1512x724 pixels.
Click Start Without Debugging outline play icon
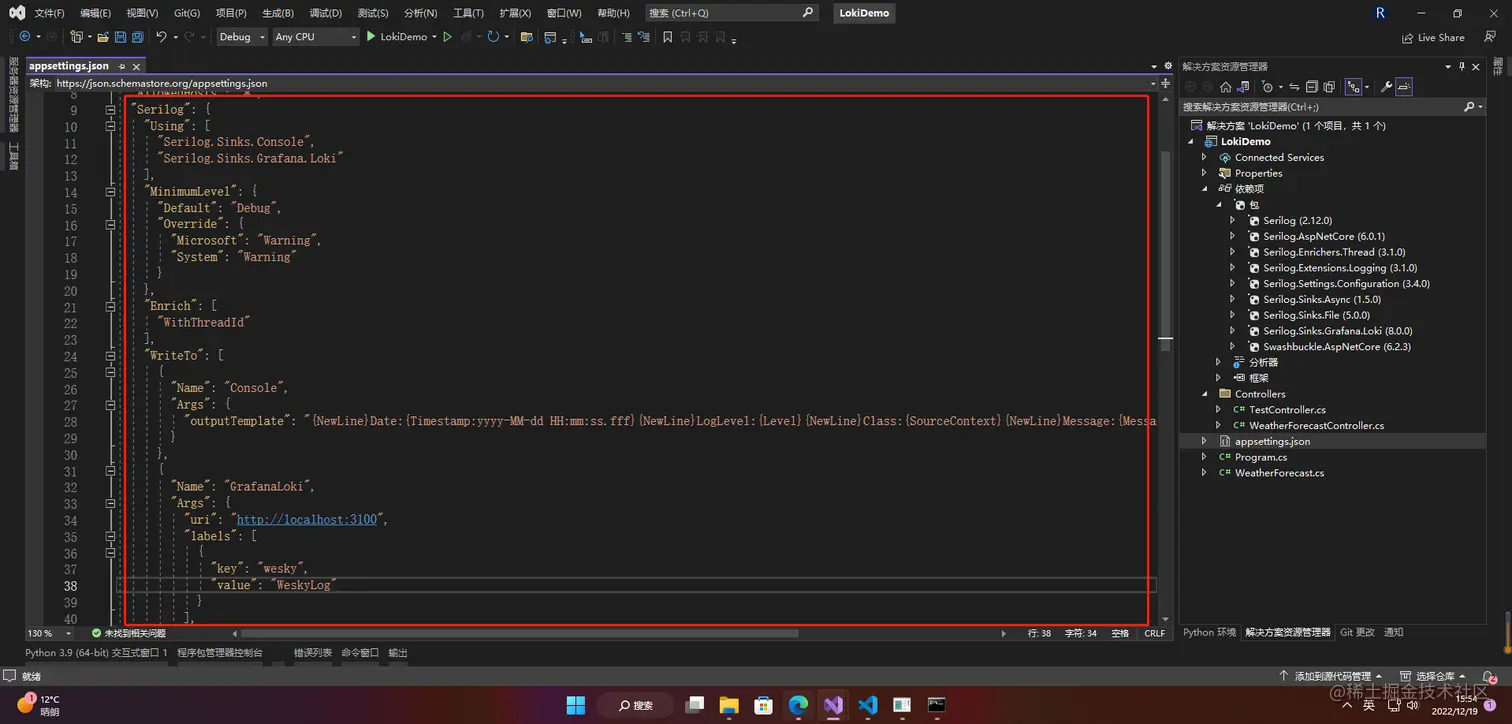coord(448,37)
